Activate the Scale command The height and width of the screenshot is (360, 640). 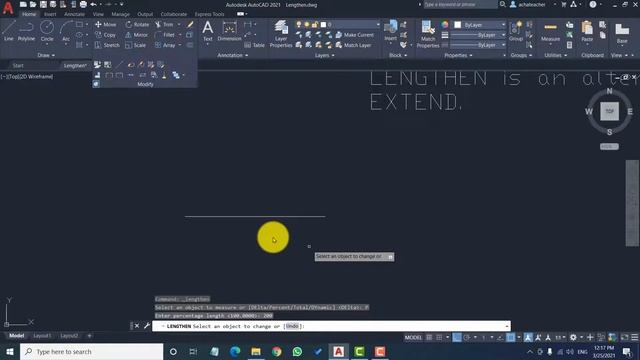click(x=136, y=45)
